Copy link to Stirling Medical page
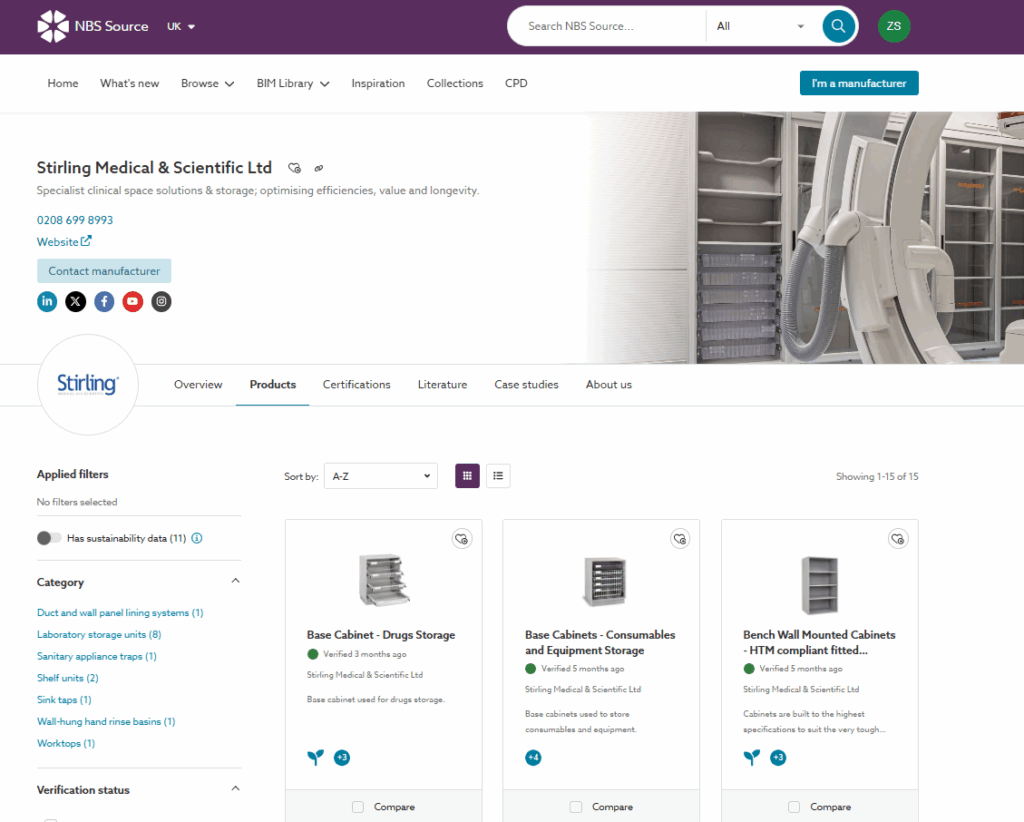 point(319,168)
